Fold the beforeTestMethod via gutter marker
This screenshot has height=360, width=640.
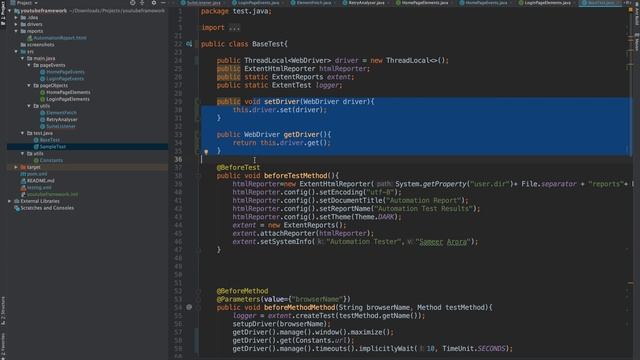tap(198, 176)
